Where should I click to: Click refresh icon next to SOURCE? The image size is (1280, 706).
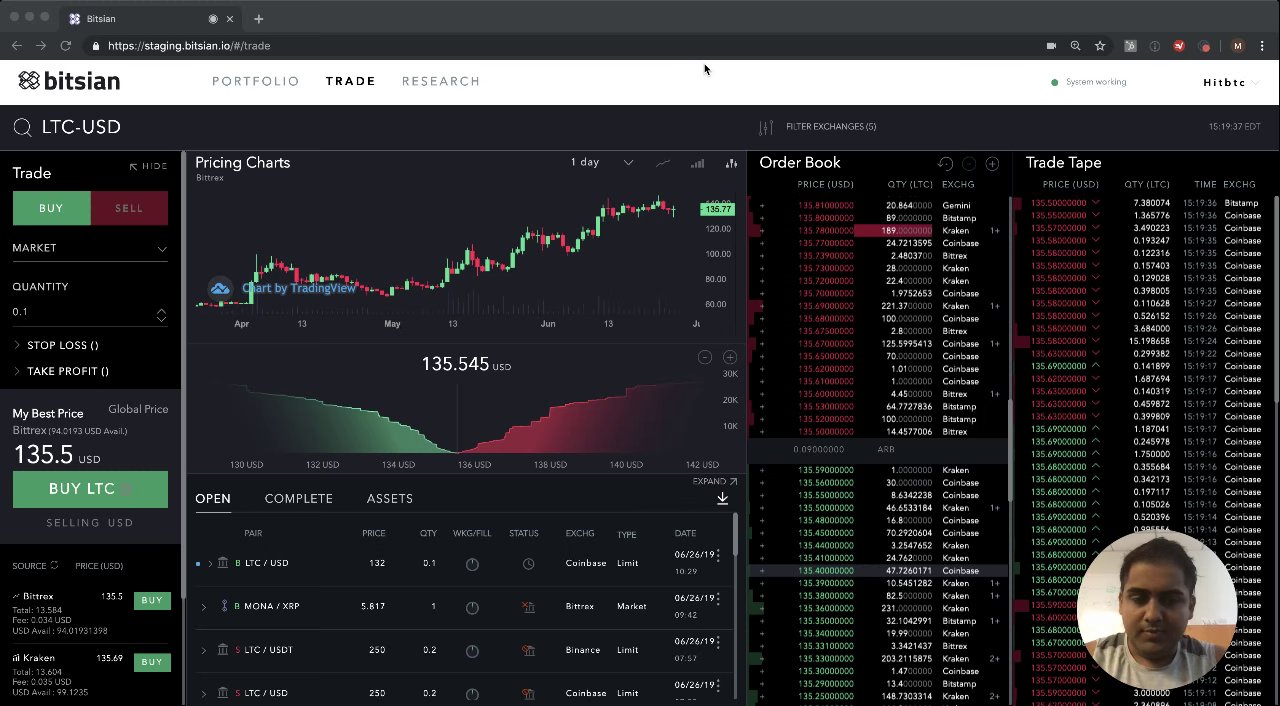[x=54, y=566]
